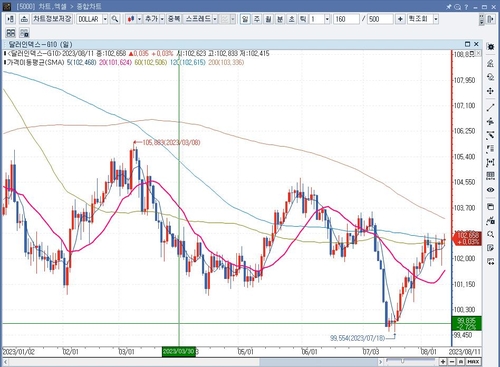Click the panel toggle icon at toolbar far left

coord(10,19)
